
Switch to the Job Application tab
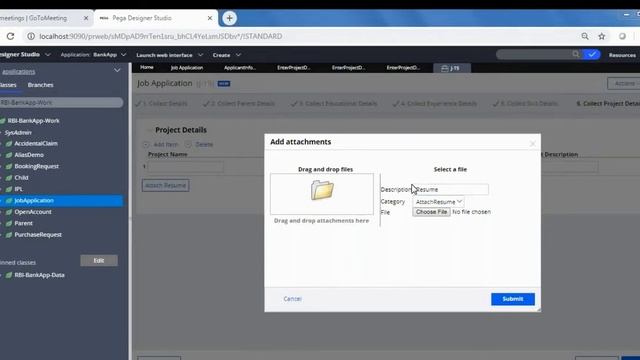pos(187,68)
